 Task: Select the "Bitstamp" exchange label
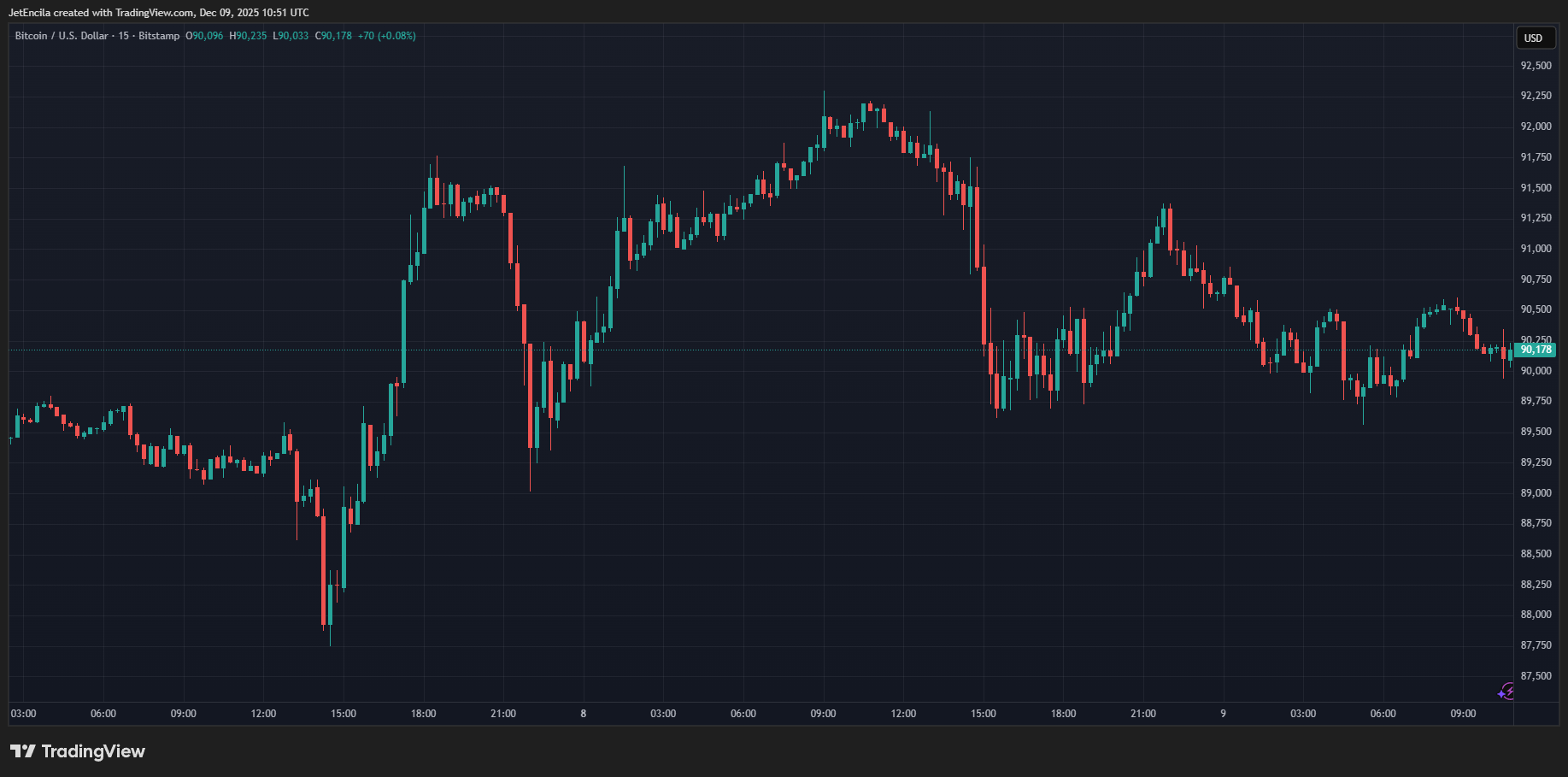click(x=158, y=36)
